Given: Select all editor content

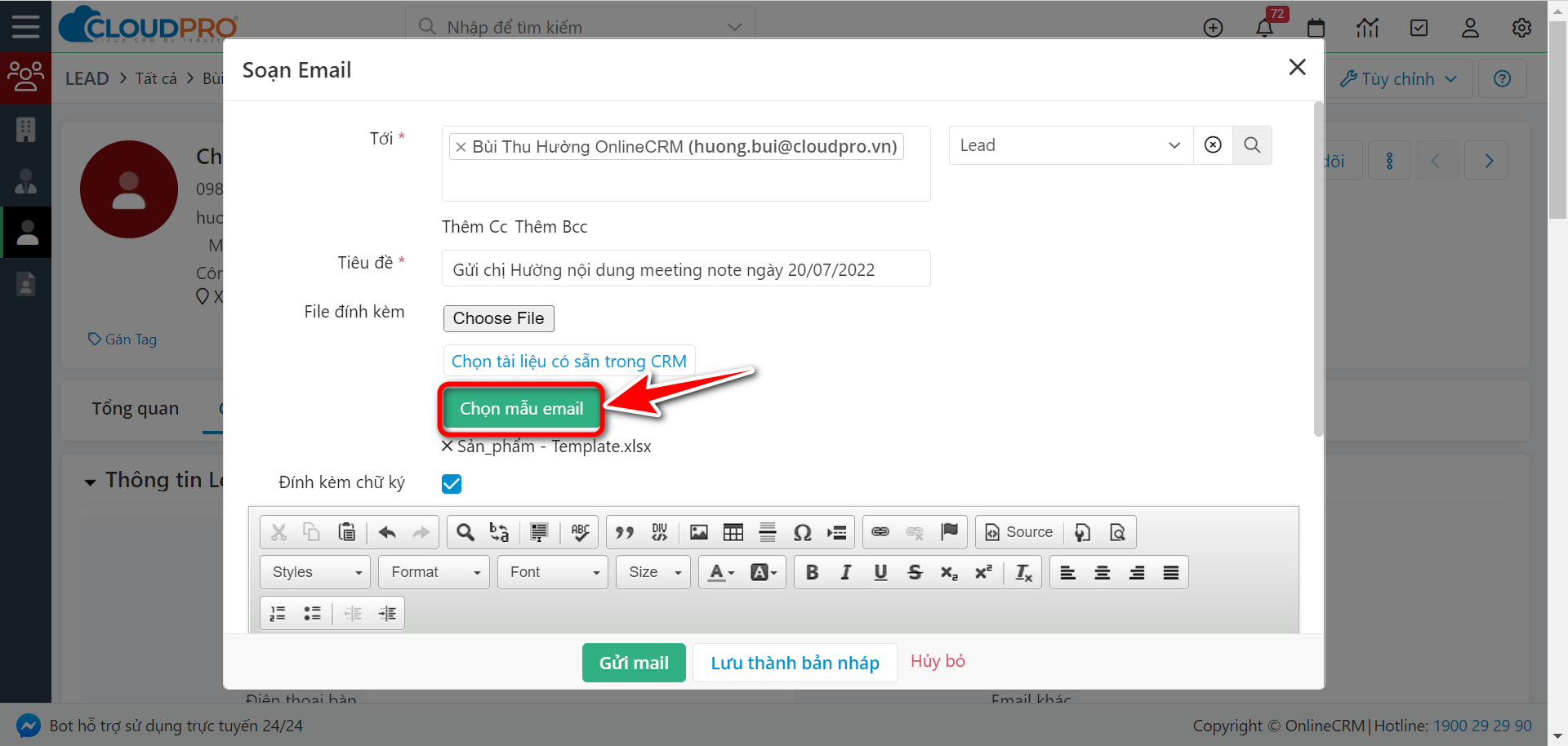Looking at the screenshot, I should click(x=539, y=532).
